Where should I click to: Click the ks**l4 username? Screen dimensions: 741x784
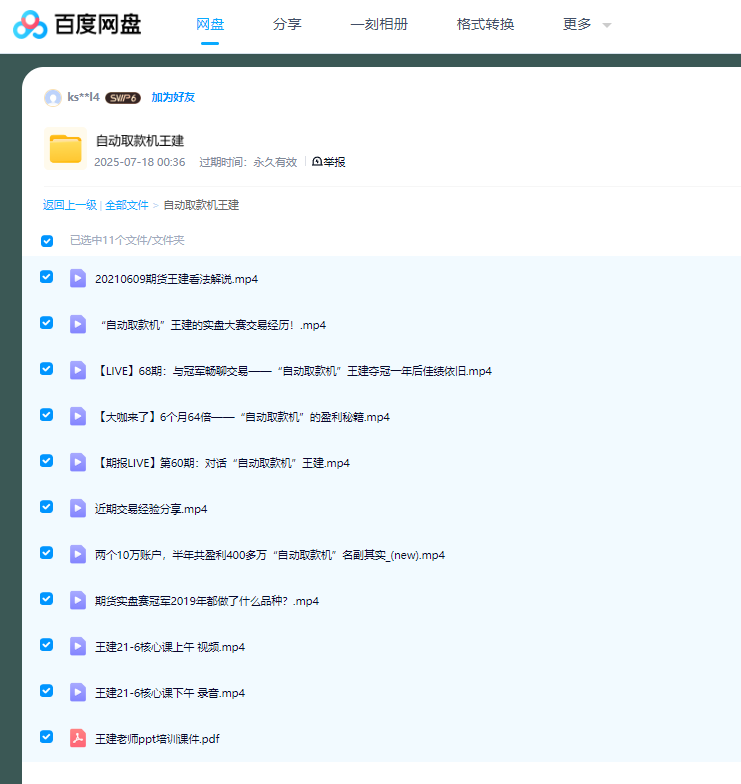pos(84,97)
